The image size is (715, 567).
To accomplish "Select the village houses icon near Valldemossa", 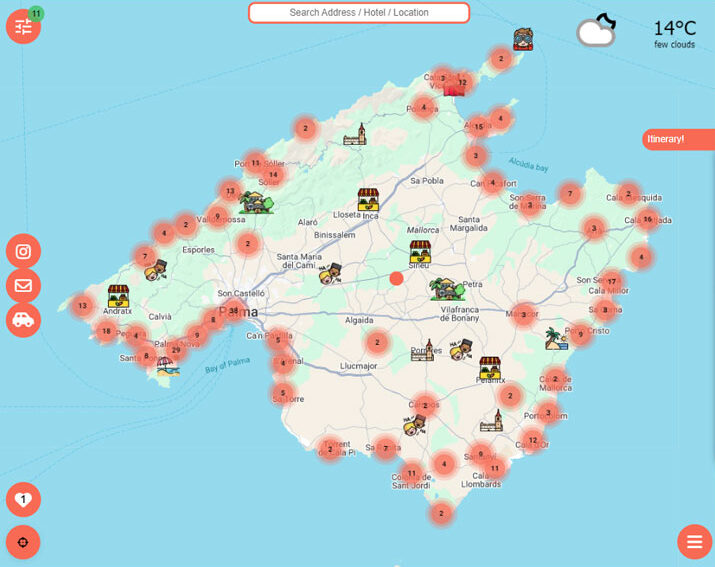I will [x=256, y=203].
